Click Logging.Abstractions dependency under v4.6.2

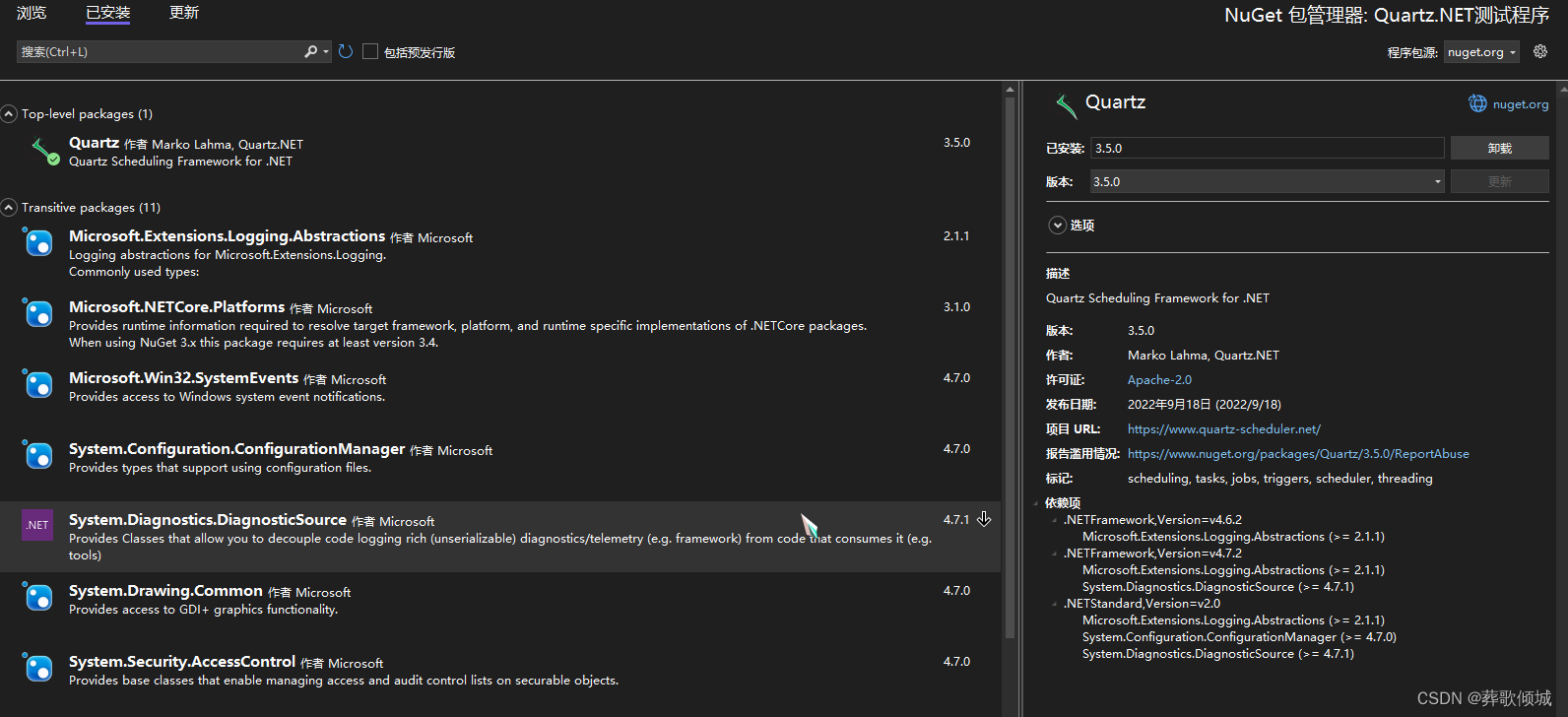[1233, 537]
